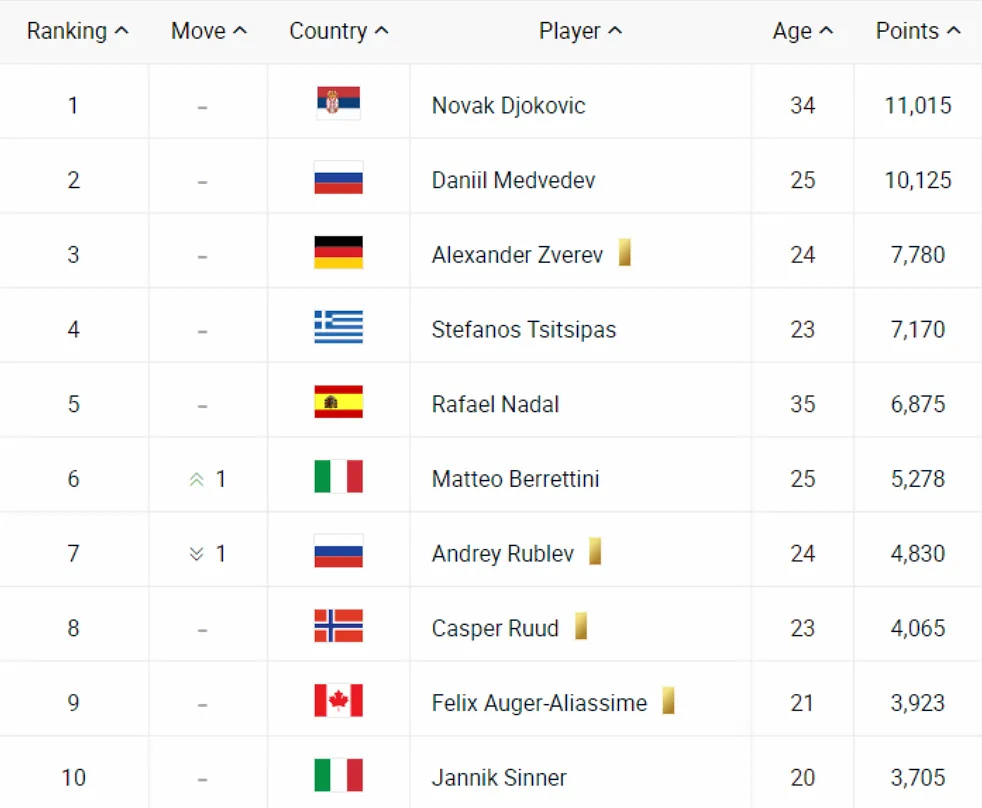This screenshot has height=808, width=982.
Task: Sort table by Player column header
Action: point(581,31)
